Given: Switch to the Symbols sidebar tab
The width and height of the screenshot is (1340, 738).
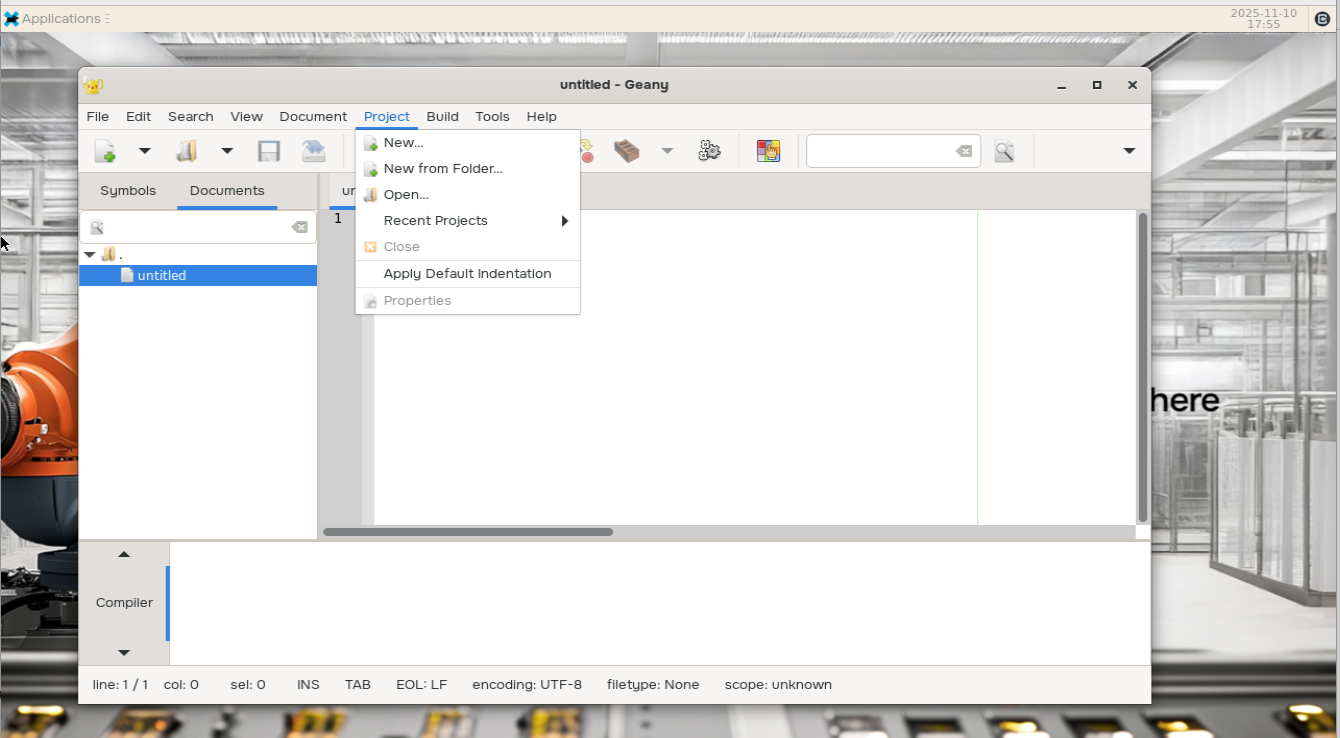Looking at the screenshot, I should [x=128, y=191].
